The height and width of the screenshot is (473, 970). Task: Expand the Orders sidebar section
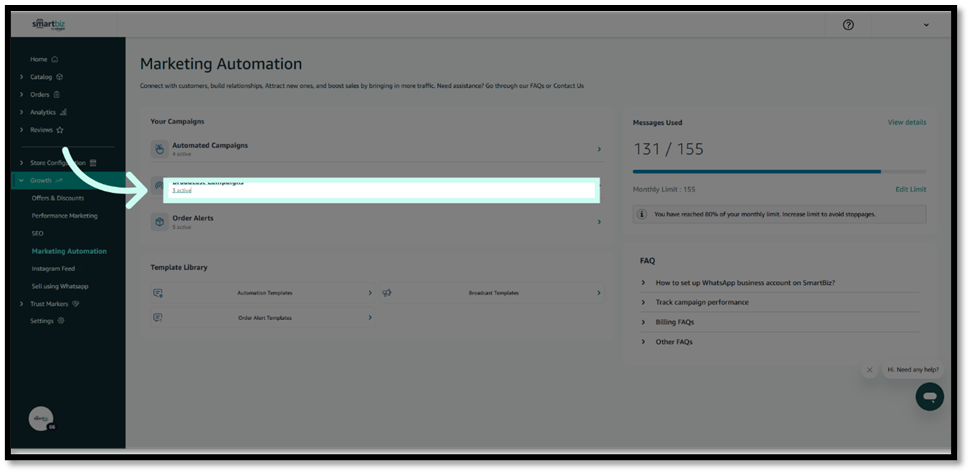click(x=22, y=95)
